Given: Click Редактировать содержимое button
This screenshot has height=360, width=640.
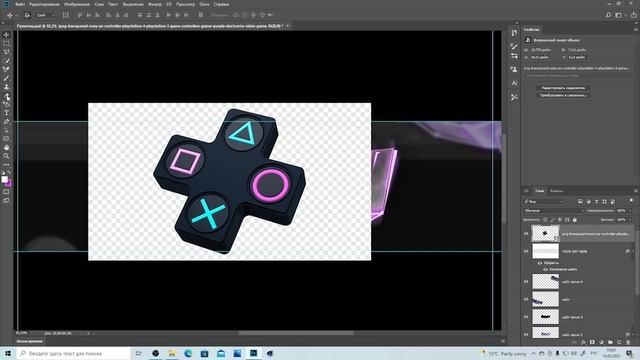Looking at the screenshot, I should [x=563, y=88].
